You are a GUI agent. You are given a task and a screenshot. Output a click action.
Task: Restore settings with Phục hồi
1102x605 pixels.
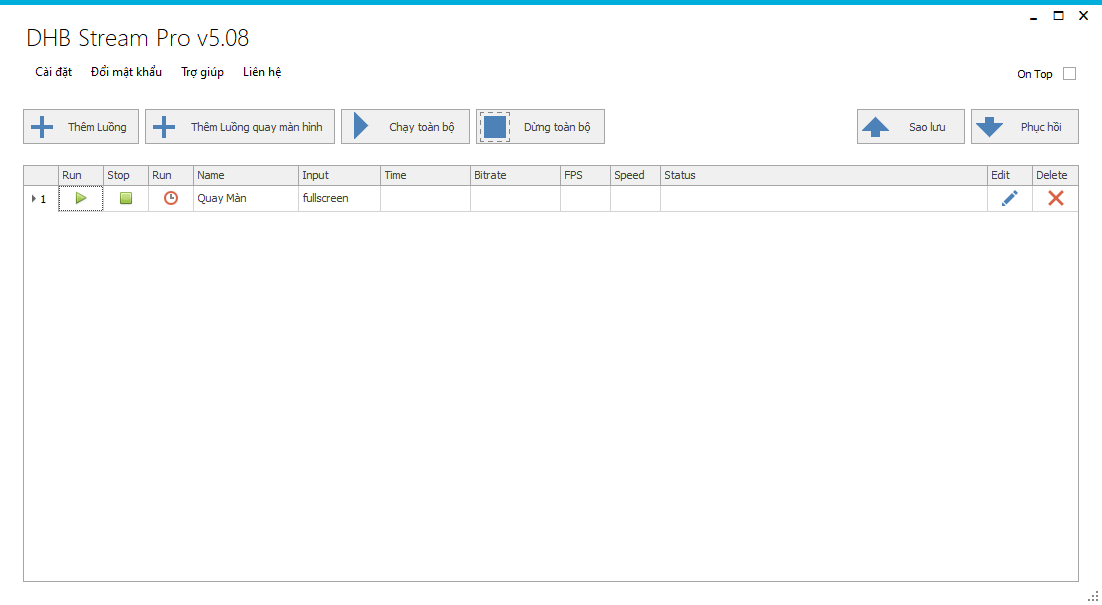point(1025,126)
